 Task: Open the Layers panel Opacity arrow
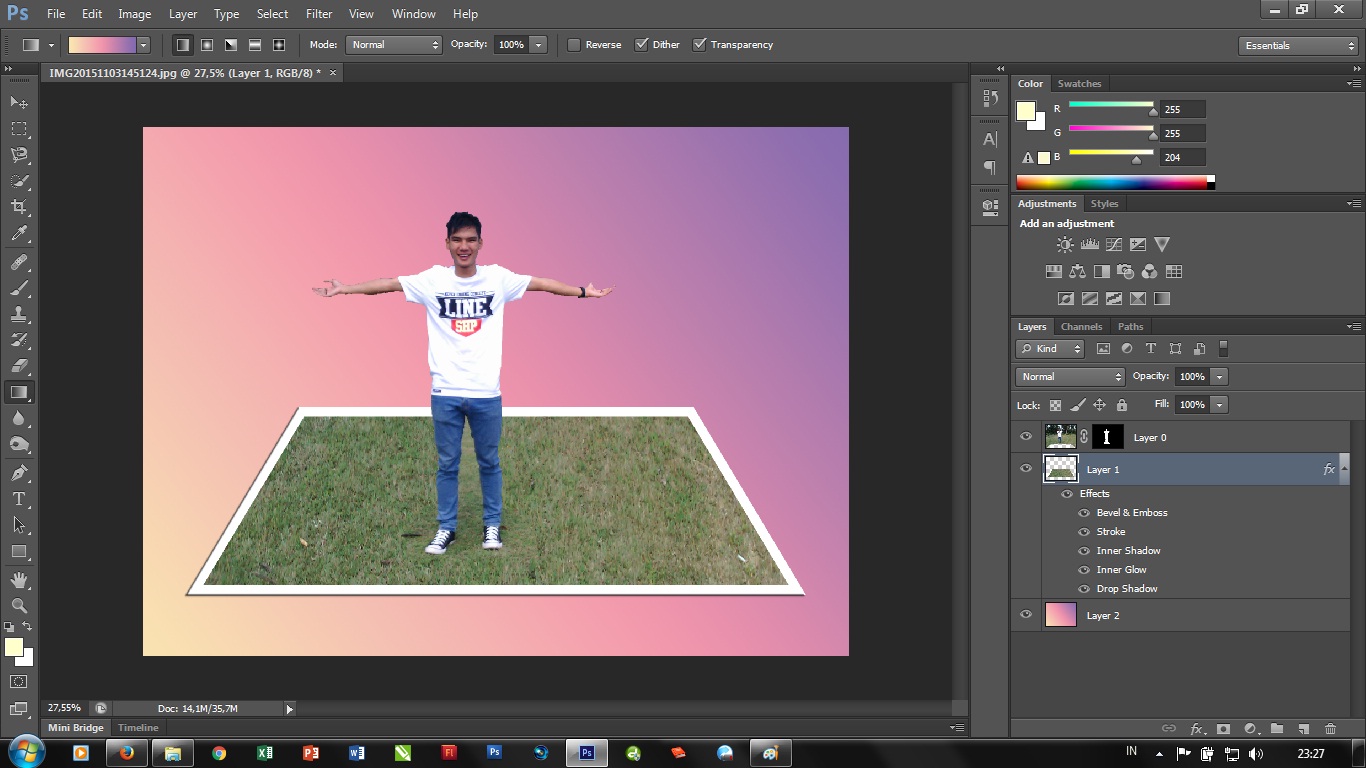point(1219,377)
